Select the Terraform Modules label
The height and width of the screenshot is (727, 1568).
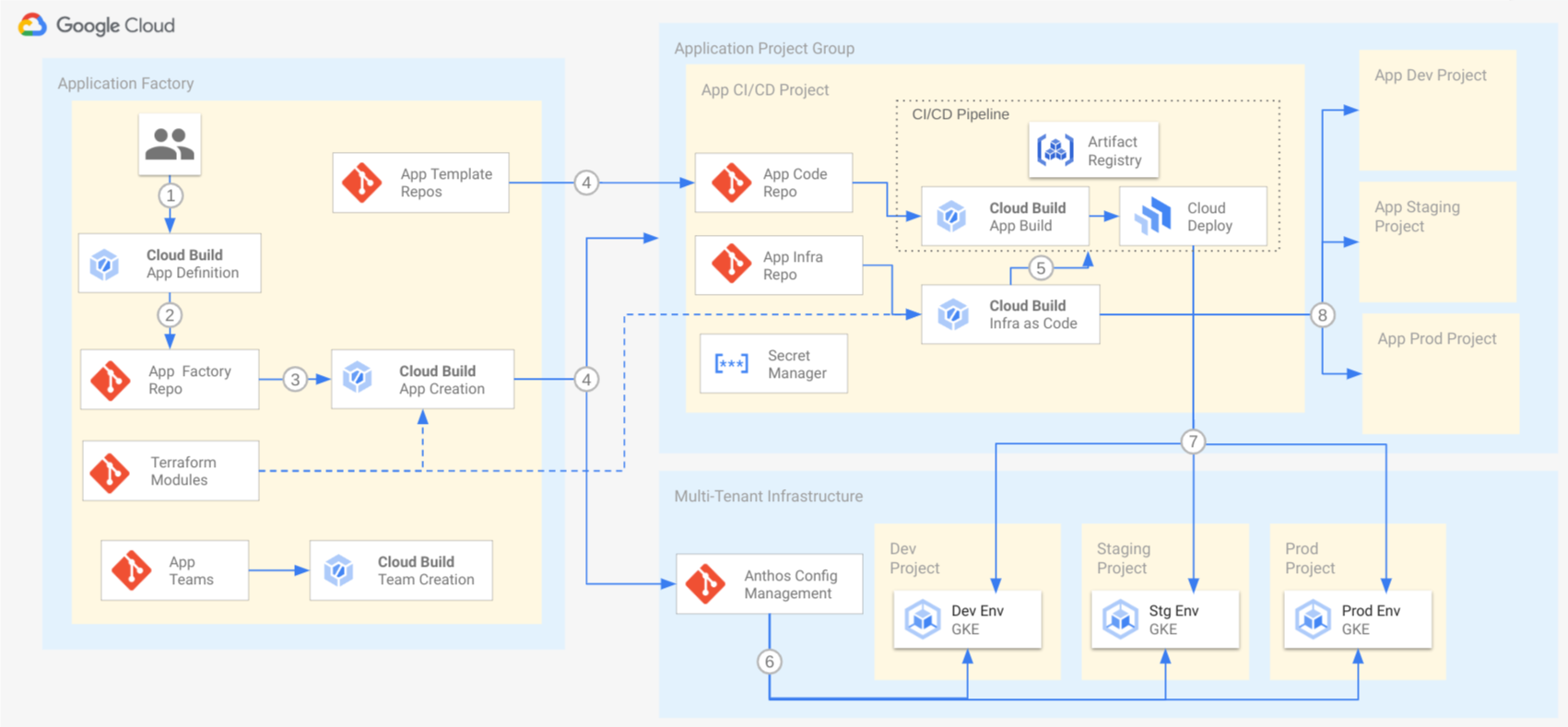point(183,471)
